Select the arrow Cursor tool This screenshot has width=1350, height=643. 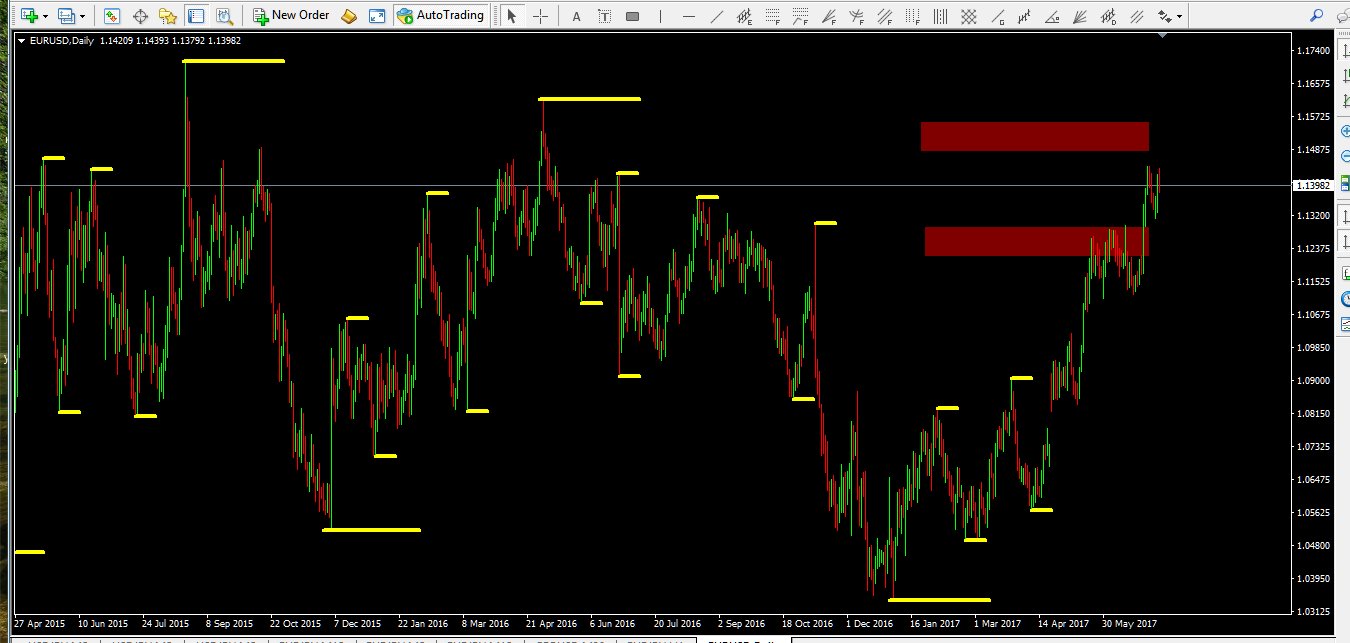(x=512, y=16)
